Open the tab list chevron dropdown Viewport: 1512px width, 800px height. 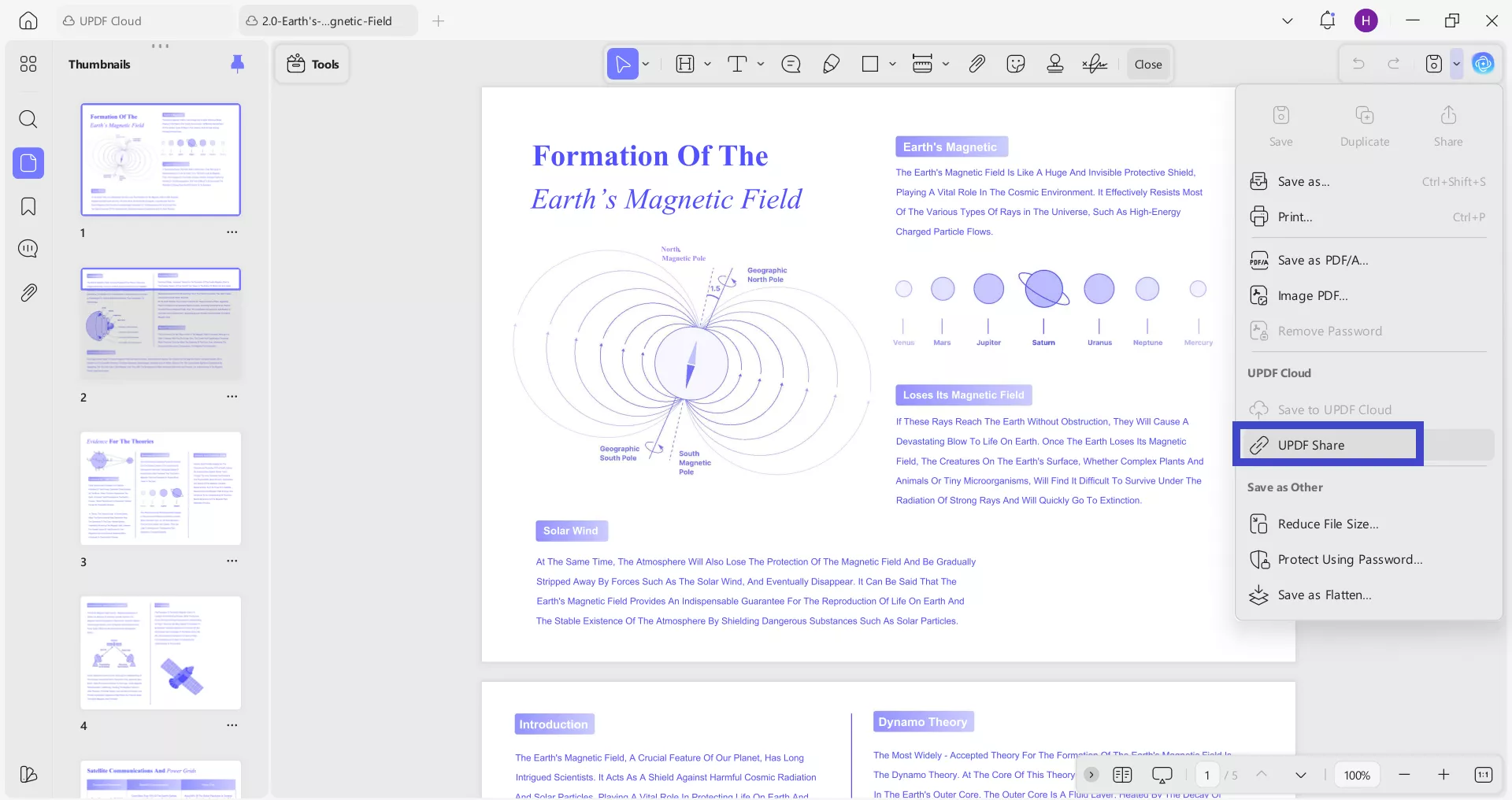[1288, 21]
